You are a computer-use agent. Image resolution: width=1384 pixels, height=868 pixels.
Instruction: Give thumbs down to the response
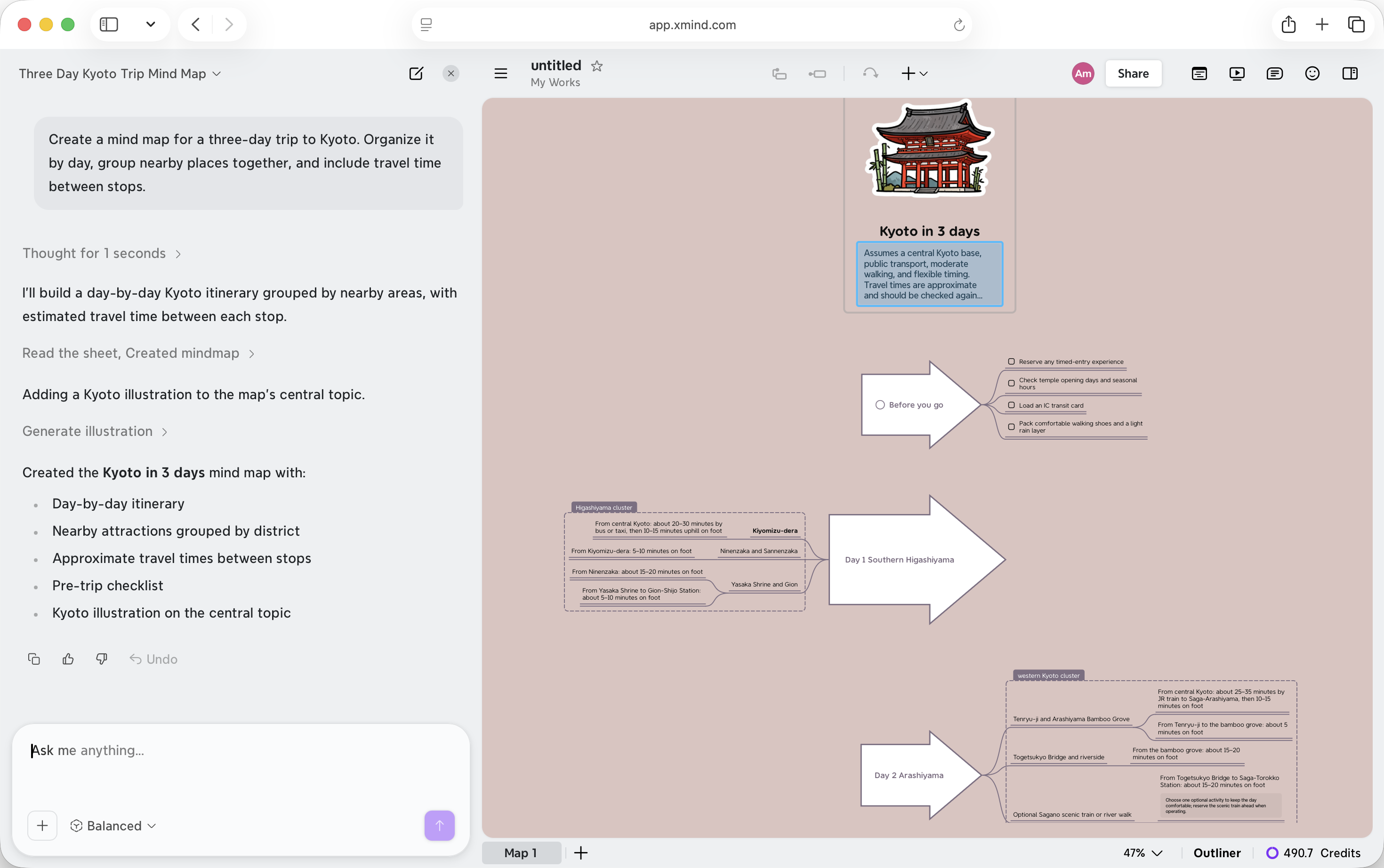[102, 659]
